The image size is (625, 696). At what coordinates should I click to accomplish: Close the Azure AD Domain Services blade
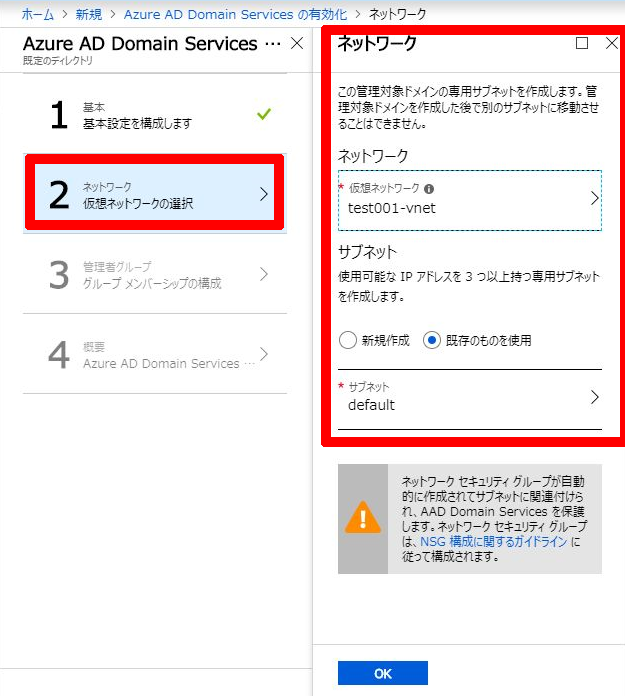[x=297, y=44]
